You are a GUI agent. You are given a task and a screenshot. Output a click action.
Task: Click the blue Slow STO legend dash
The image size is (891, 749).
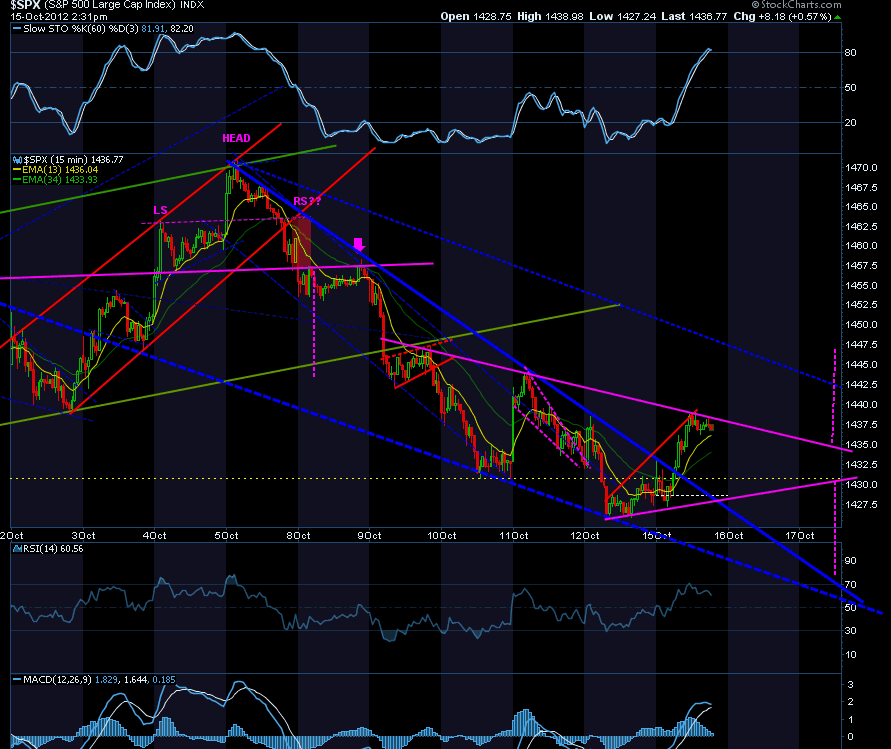pos(17,28)
